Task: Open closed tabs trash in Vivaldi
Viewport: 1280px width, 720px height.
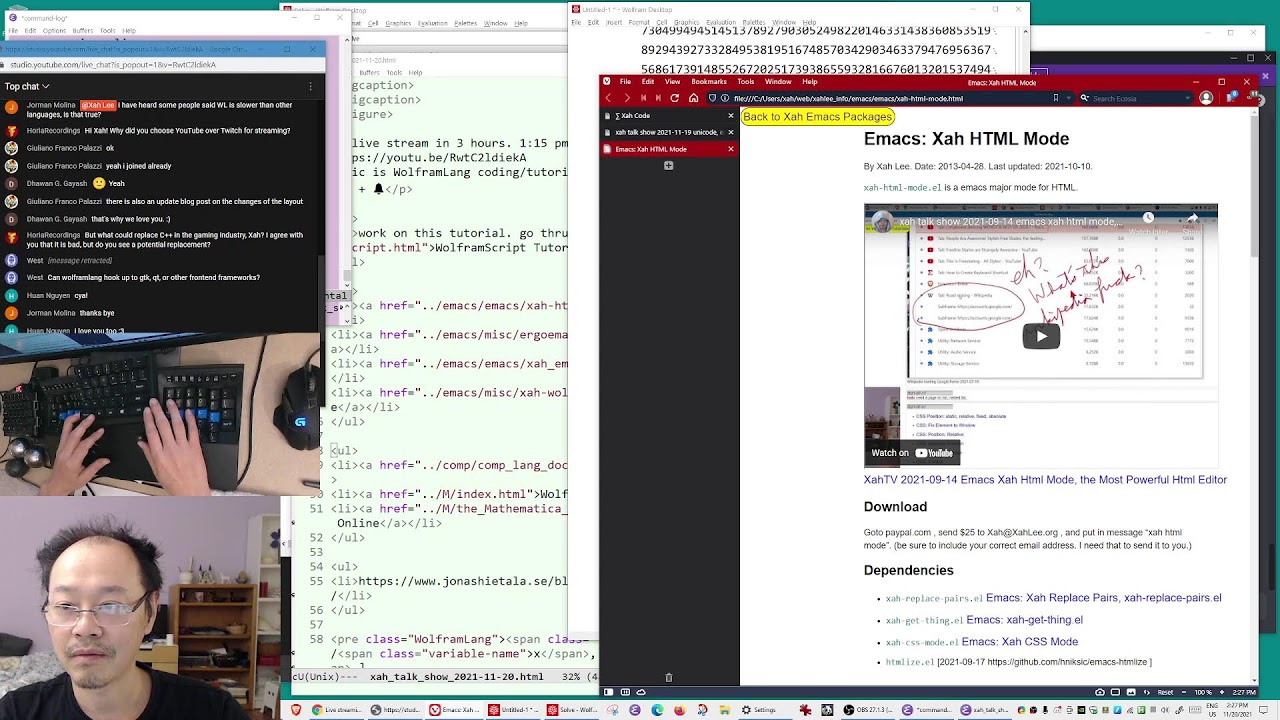Action: 669,678
